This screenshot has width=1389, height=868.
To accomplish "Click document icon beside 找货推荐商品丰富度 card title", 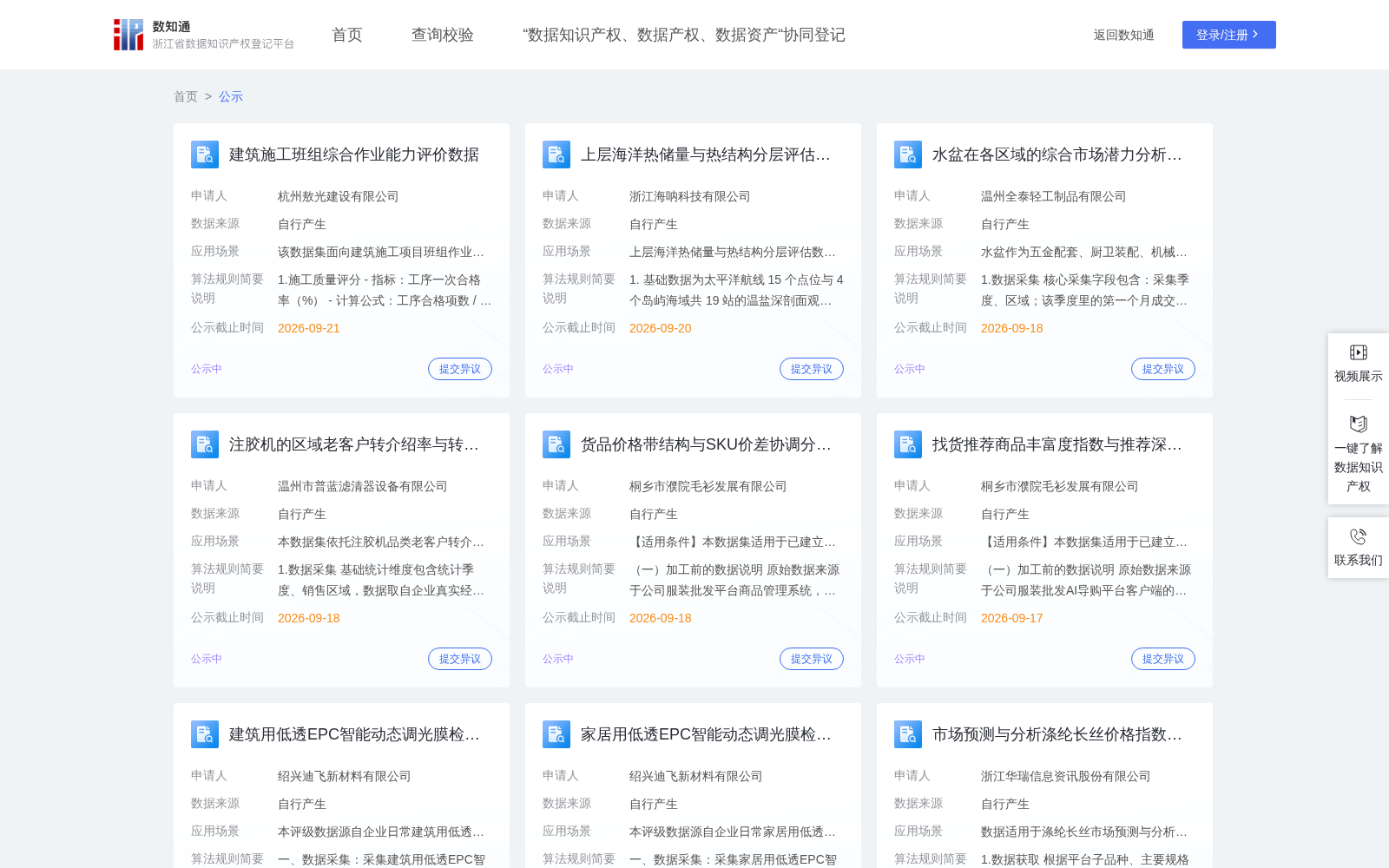I will pyautogui.click(x=908, y=444).
